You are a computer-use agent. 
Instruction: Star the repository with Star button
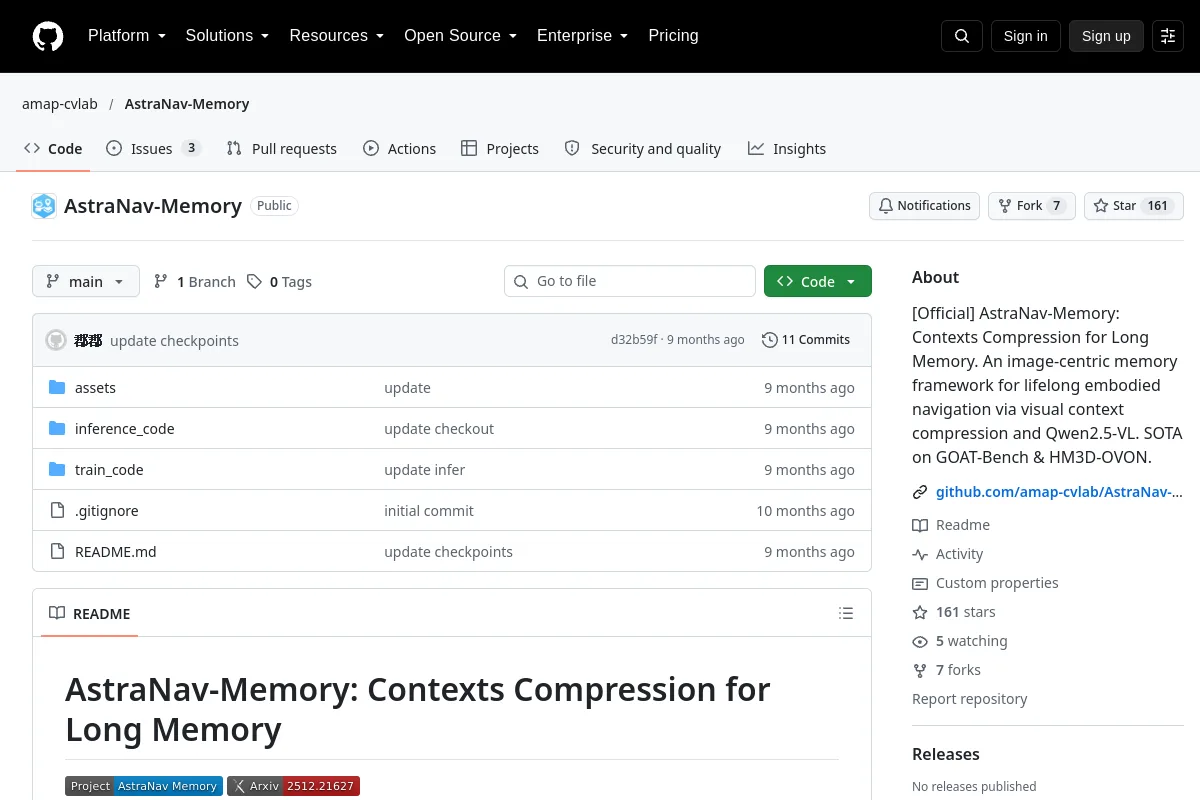[x=1134, y=206]
